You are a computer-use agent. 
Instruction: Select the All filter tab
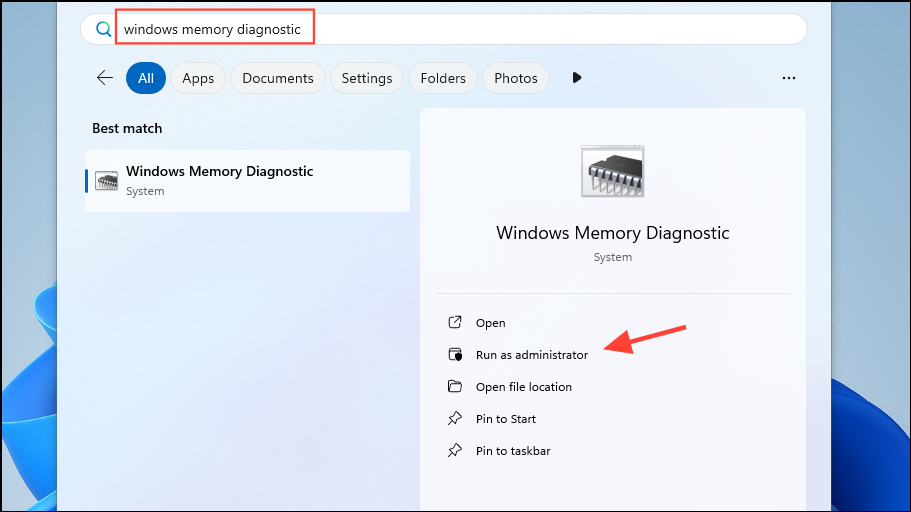[146, 78]
